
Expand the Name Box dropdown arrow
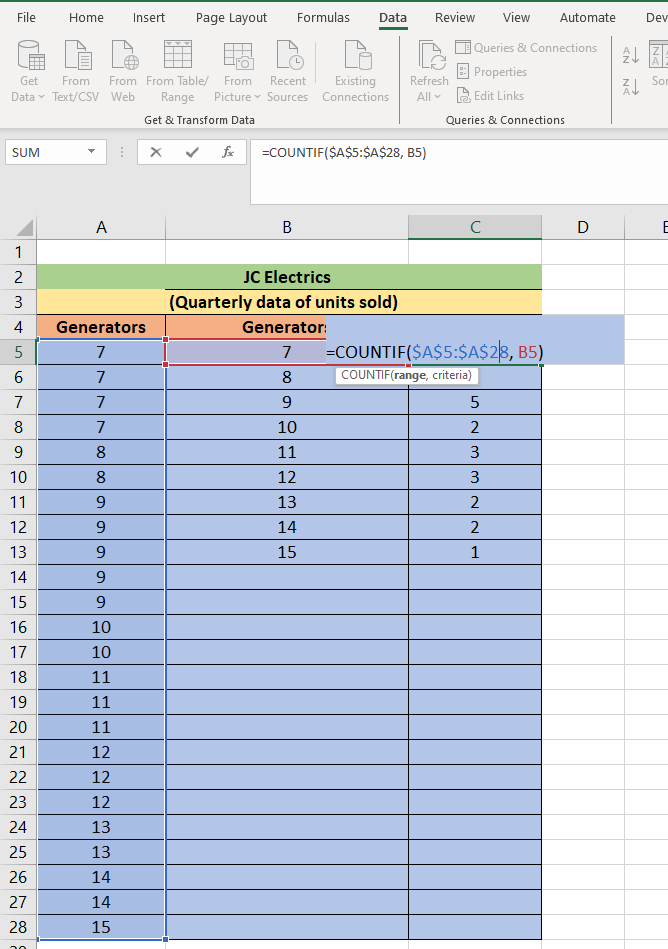tap(91, 151)
